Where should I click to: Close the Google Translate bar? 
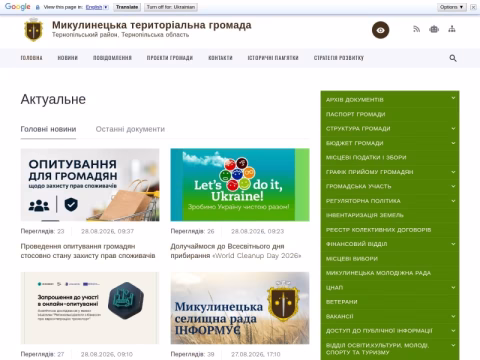pos(473,7)
